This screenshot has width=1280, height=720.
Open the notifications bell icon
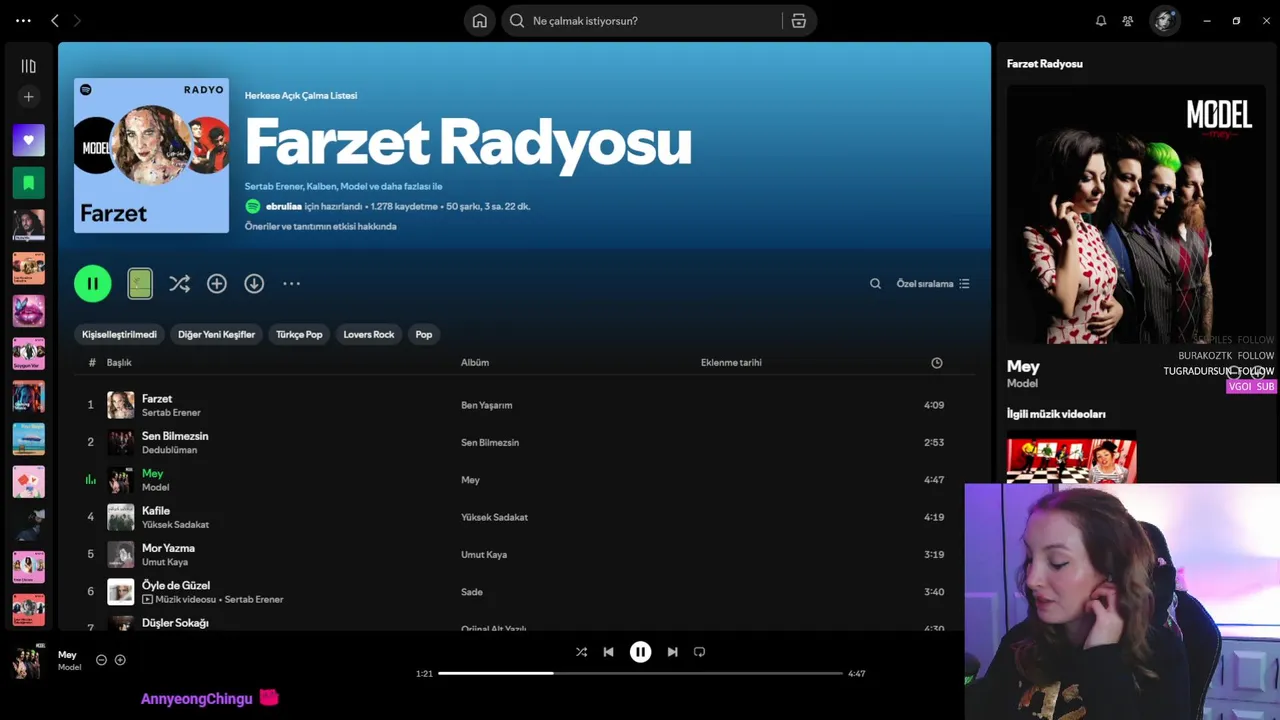[x=1101, y=21]
